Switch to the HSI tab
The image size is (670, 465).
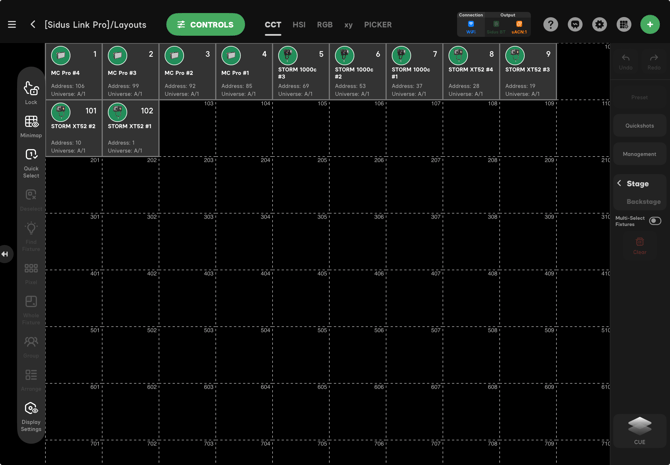(299, 25)
